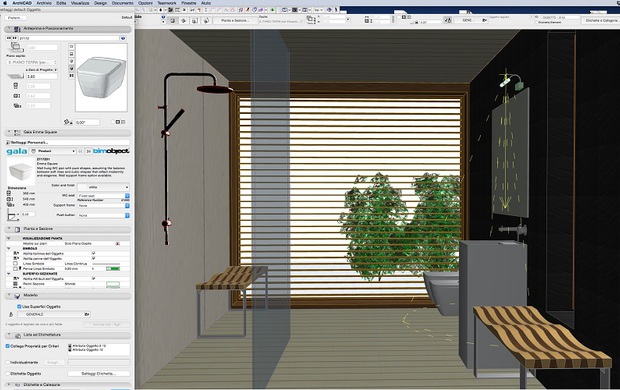
Task: Open the Visualizza menu
Action: (80, 3)
